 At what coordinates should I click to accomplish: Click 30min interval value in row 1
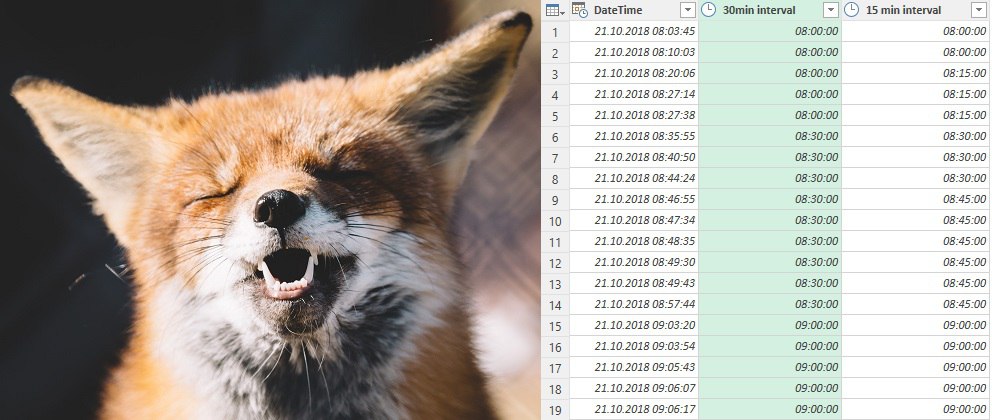pos(770,31)
